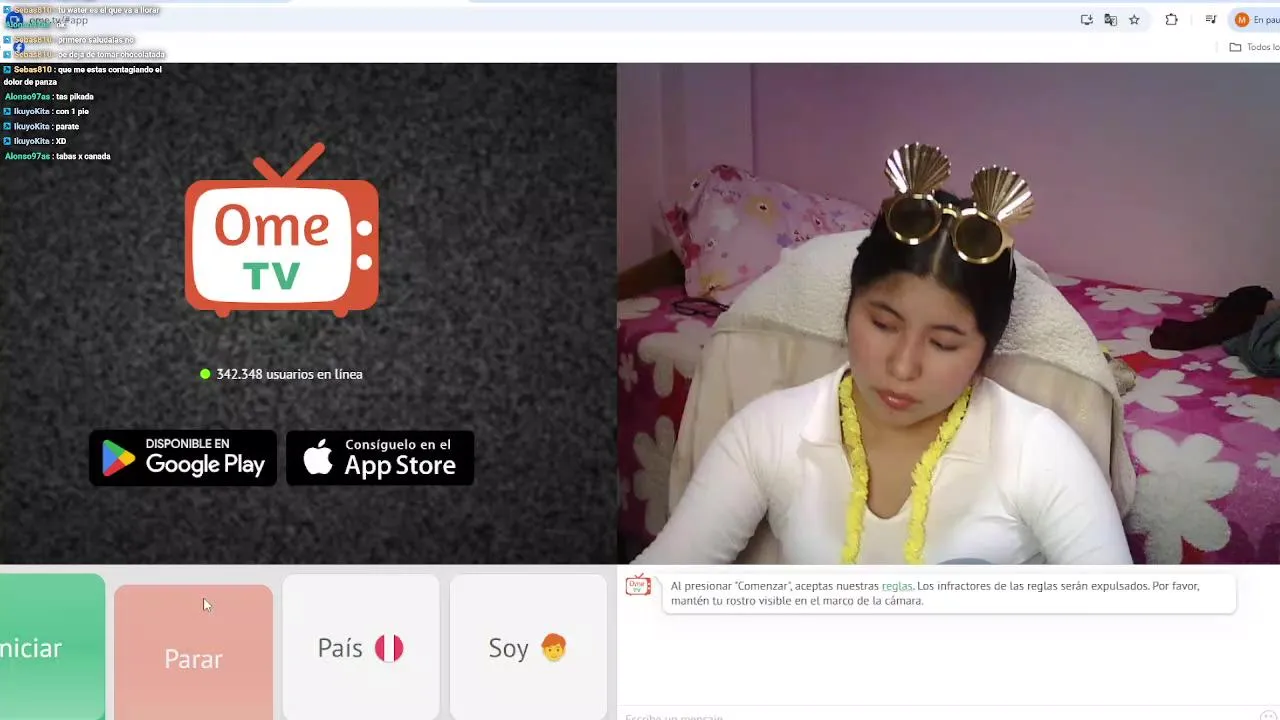Click the webcam video feed
Screen dimensions: 1280x720
tap(948, 314)
